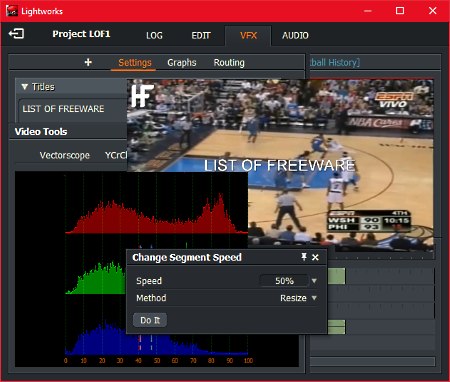
Task: Maximize the Lightworks window
Action: pos(400,11)
